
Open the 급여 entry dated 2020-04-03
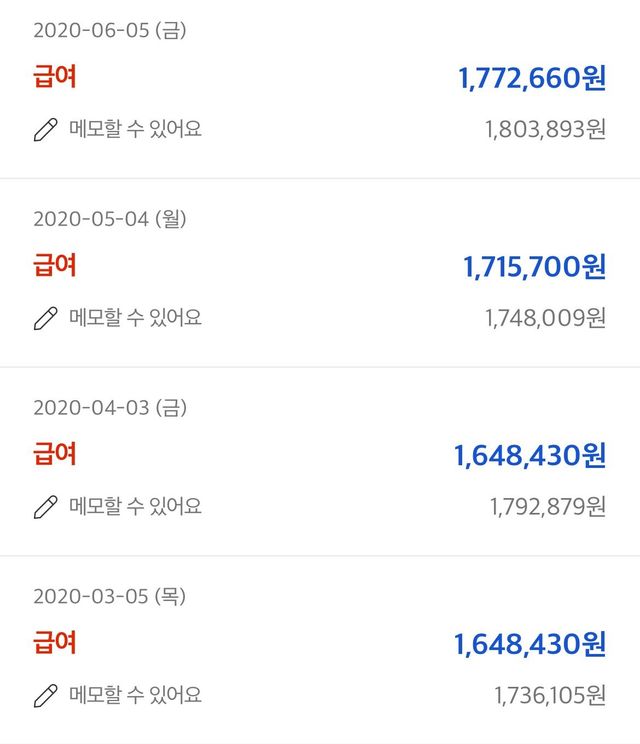(55, 454)
